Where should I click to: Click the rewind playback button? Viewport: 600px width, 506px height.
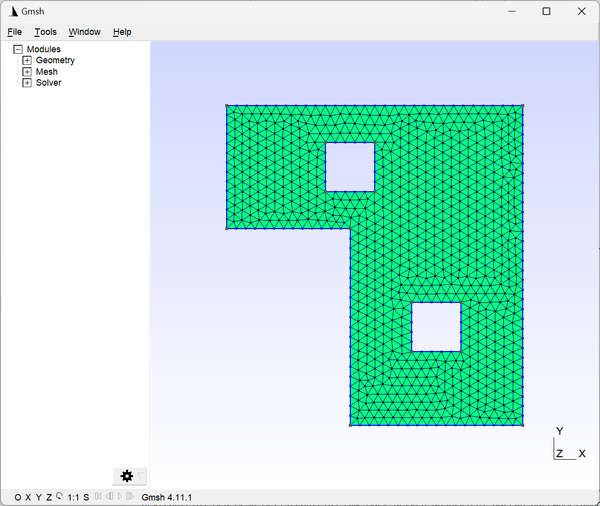pyautogui.click(x=98, y=496)
